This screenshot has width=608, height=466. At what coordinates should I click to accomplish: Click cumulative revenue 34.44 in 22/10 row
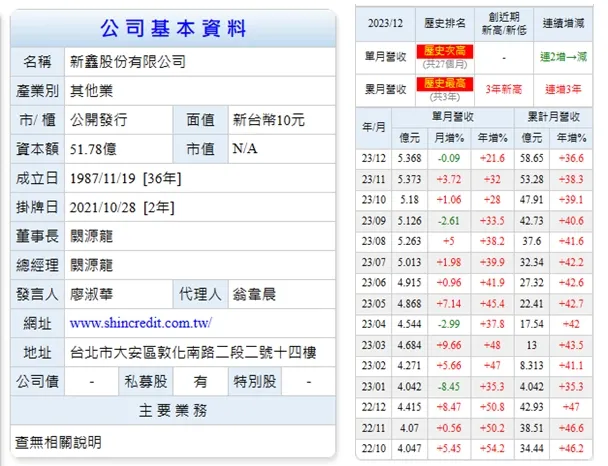click(532, 449)
